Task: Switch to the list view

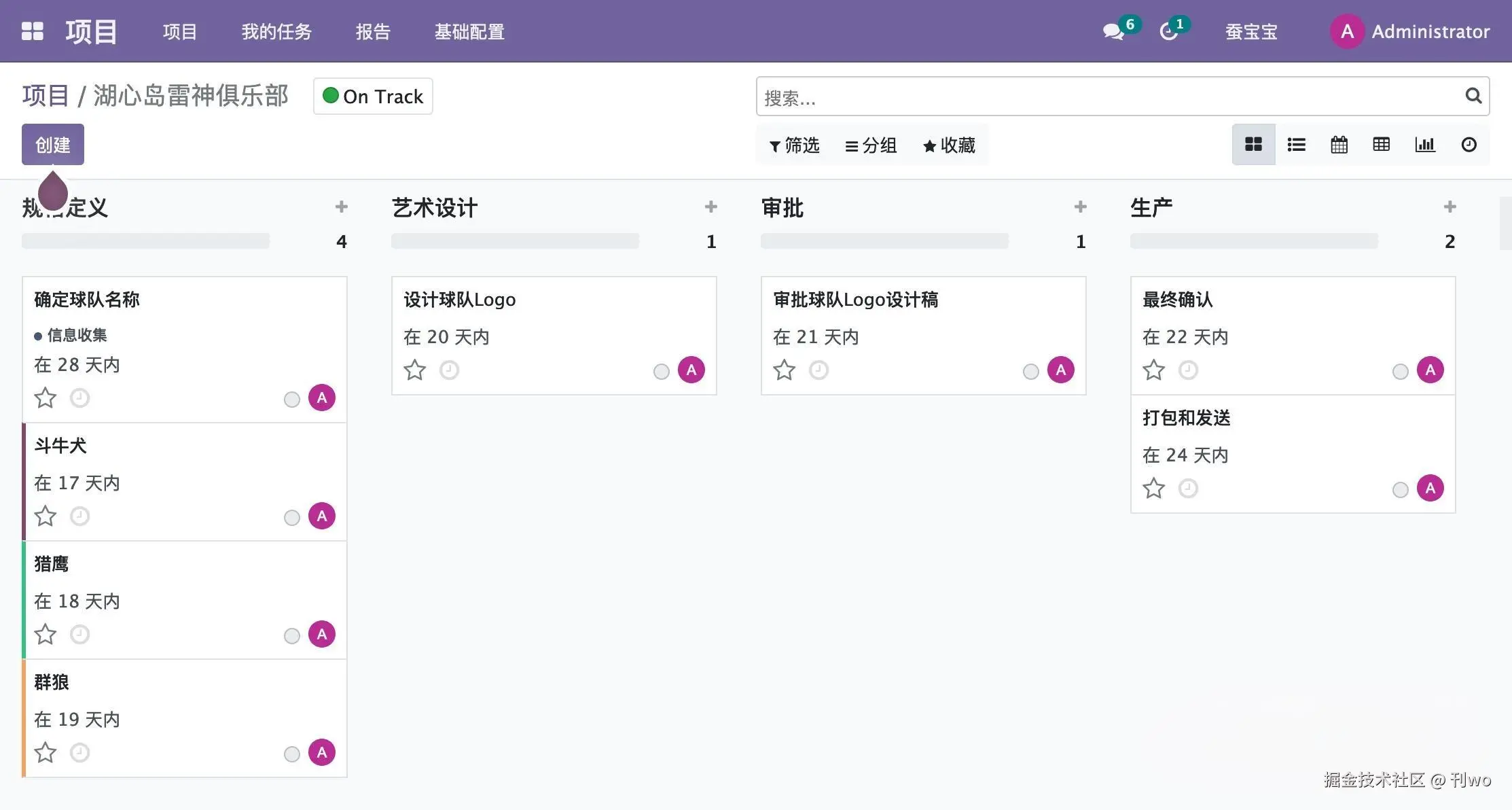Action: (1296, 144)
